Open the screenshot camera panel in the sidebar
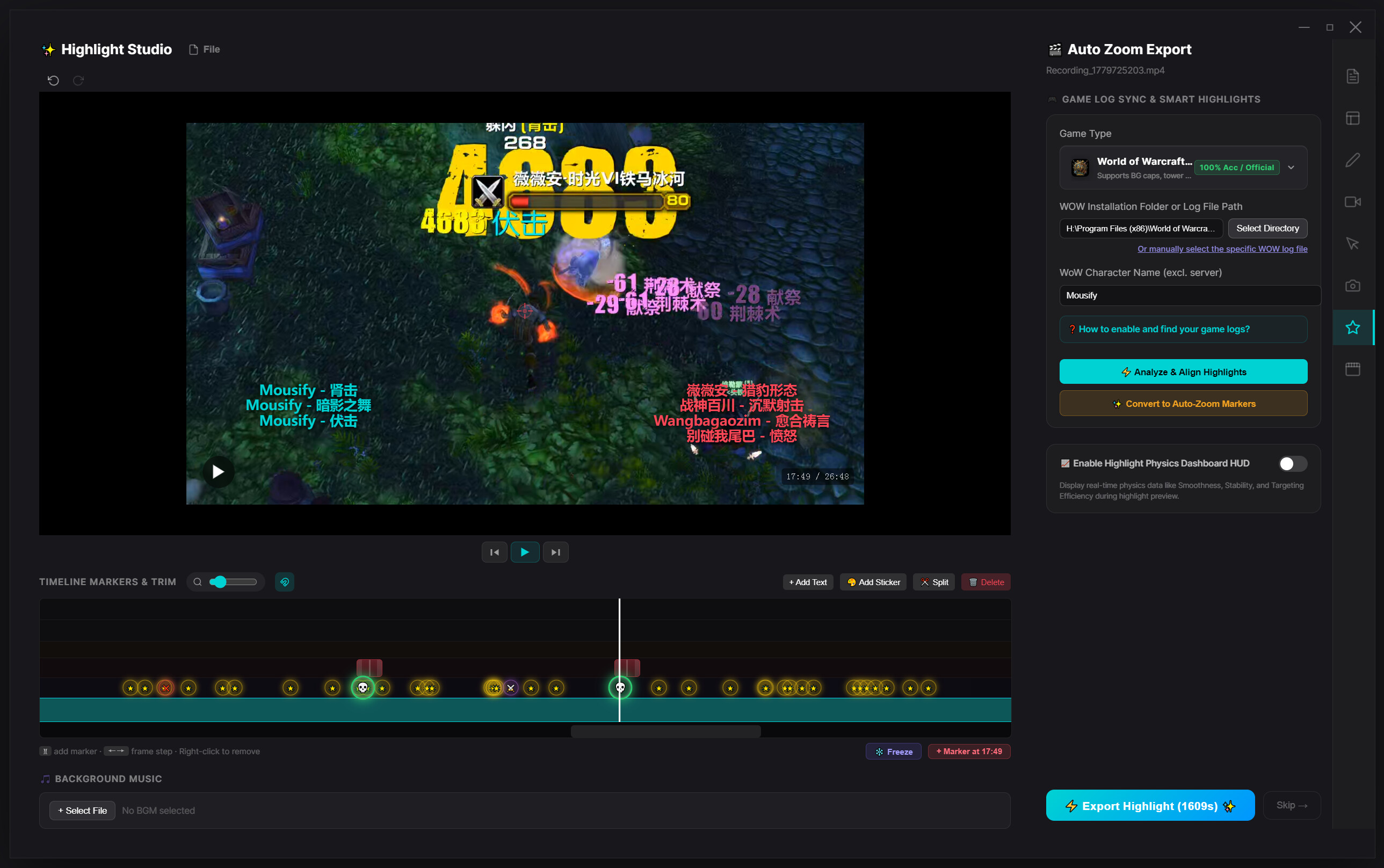Image resolution: width=1384 pixels, height=868 pixels. (x=1352, y=286)
